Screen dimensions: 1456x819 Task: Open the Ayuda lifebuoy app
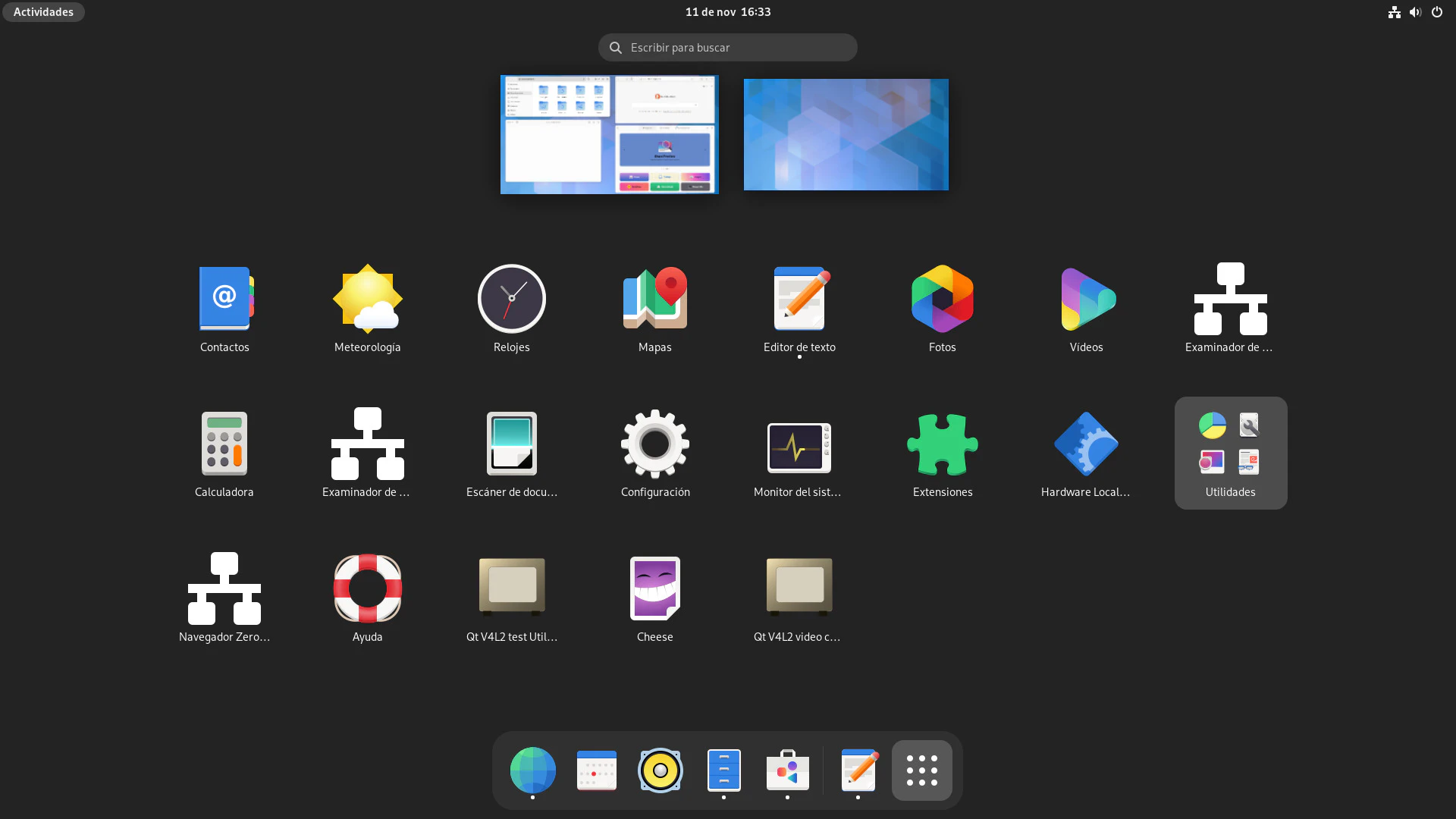click(x=368, y=589)
